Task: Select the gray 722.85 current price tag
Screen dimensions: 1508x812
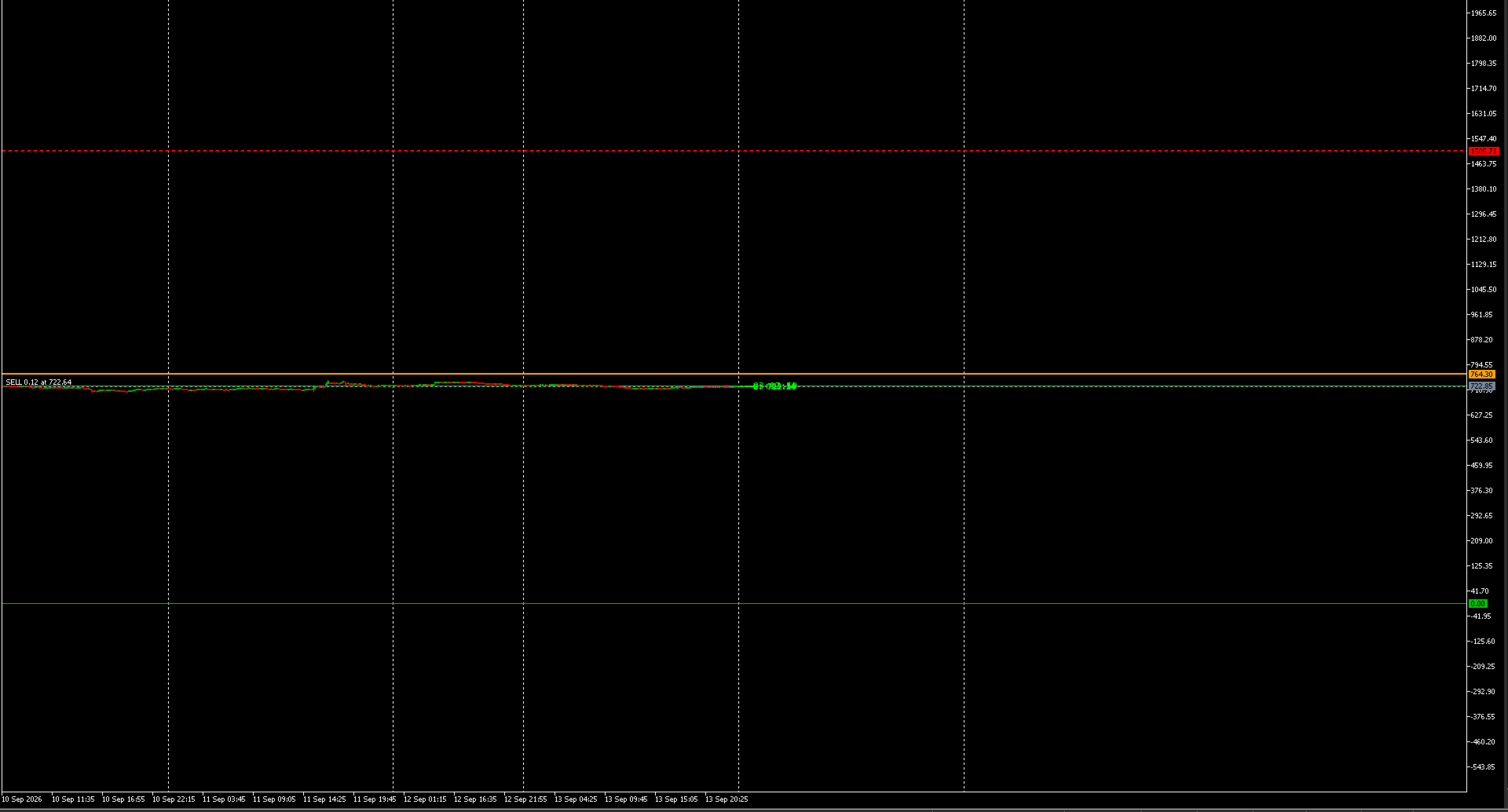Action: pos(1482,386)
